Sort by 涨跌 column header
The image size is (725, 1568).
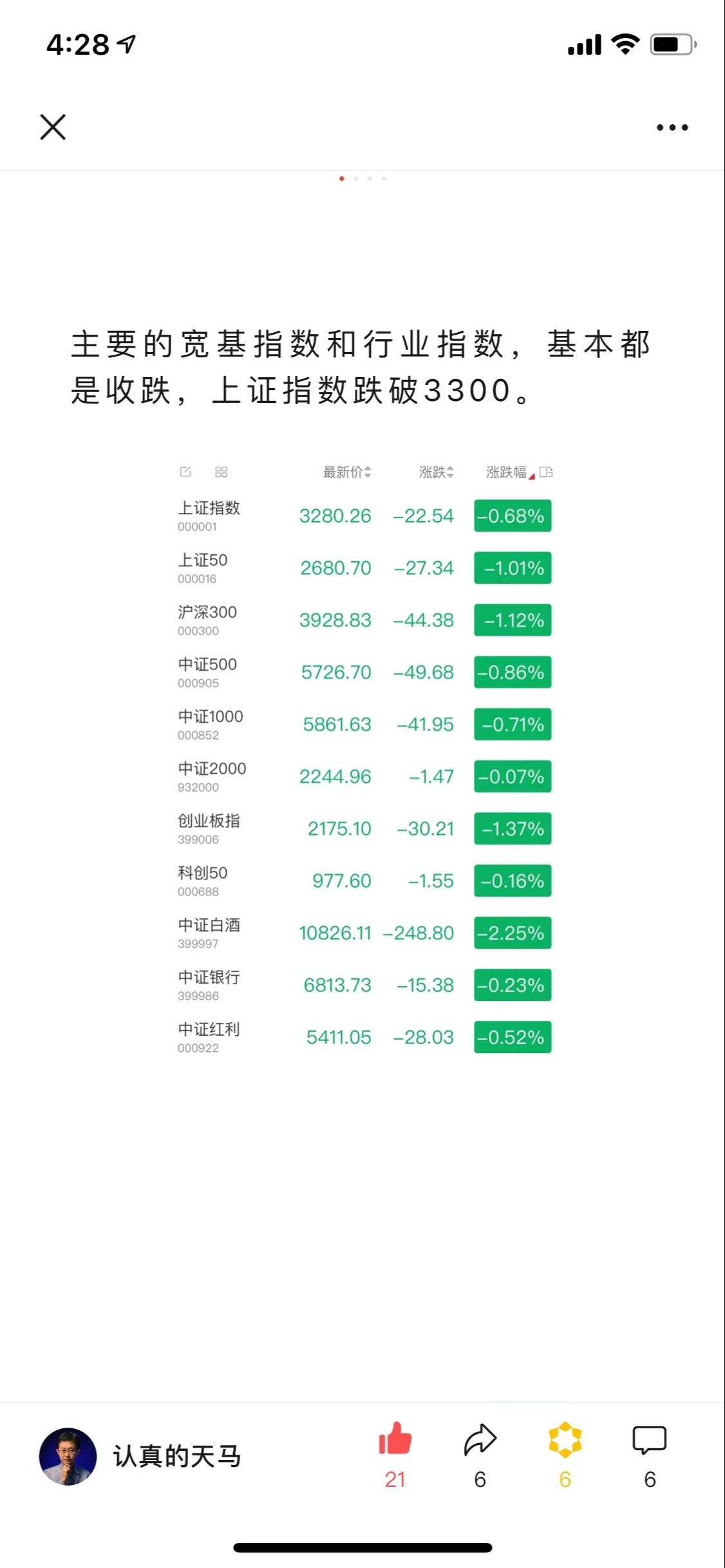(436, 472)
